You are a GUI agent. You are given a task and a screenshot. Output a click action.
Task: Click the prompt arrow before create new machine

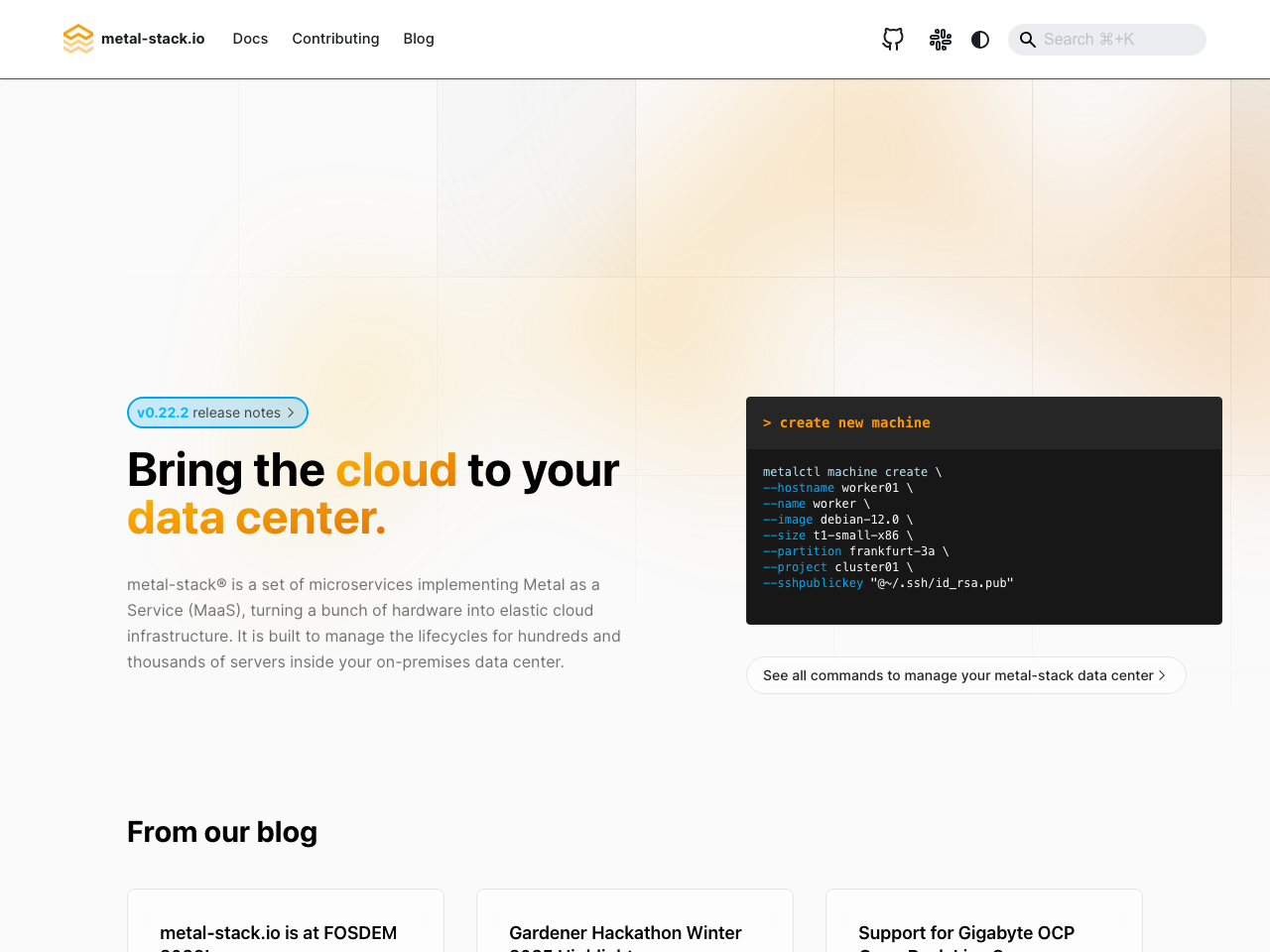point(767,422)
